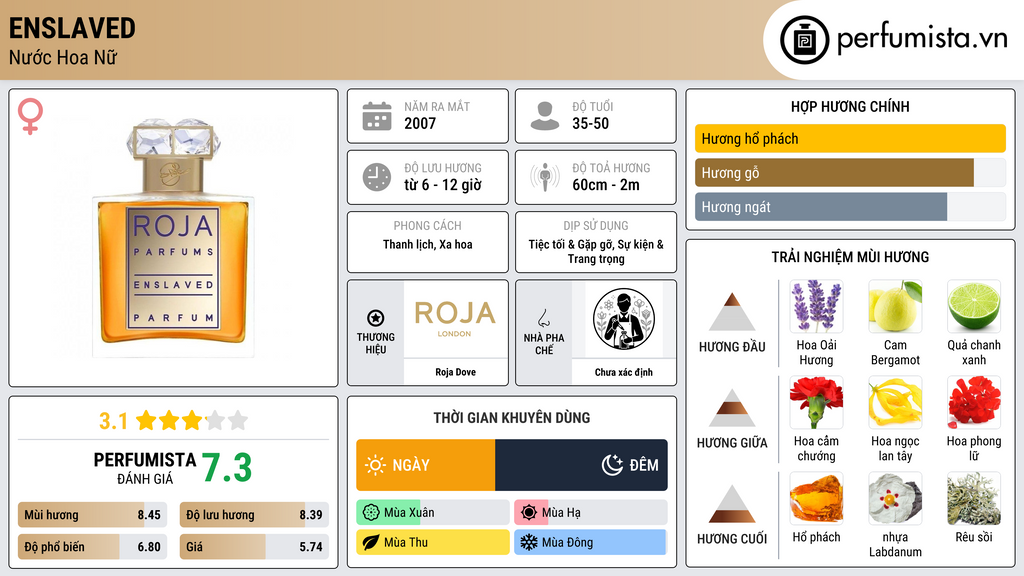This screenshot has width=1024, height=576.
Task: Open the Roja Dove brand link
Action: click(455, 372)
